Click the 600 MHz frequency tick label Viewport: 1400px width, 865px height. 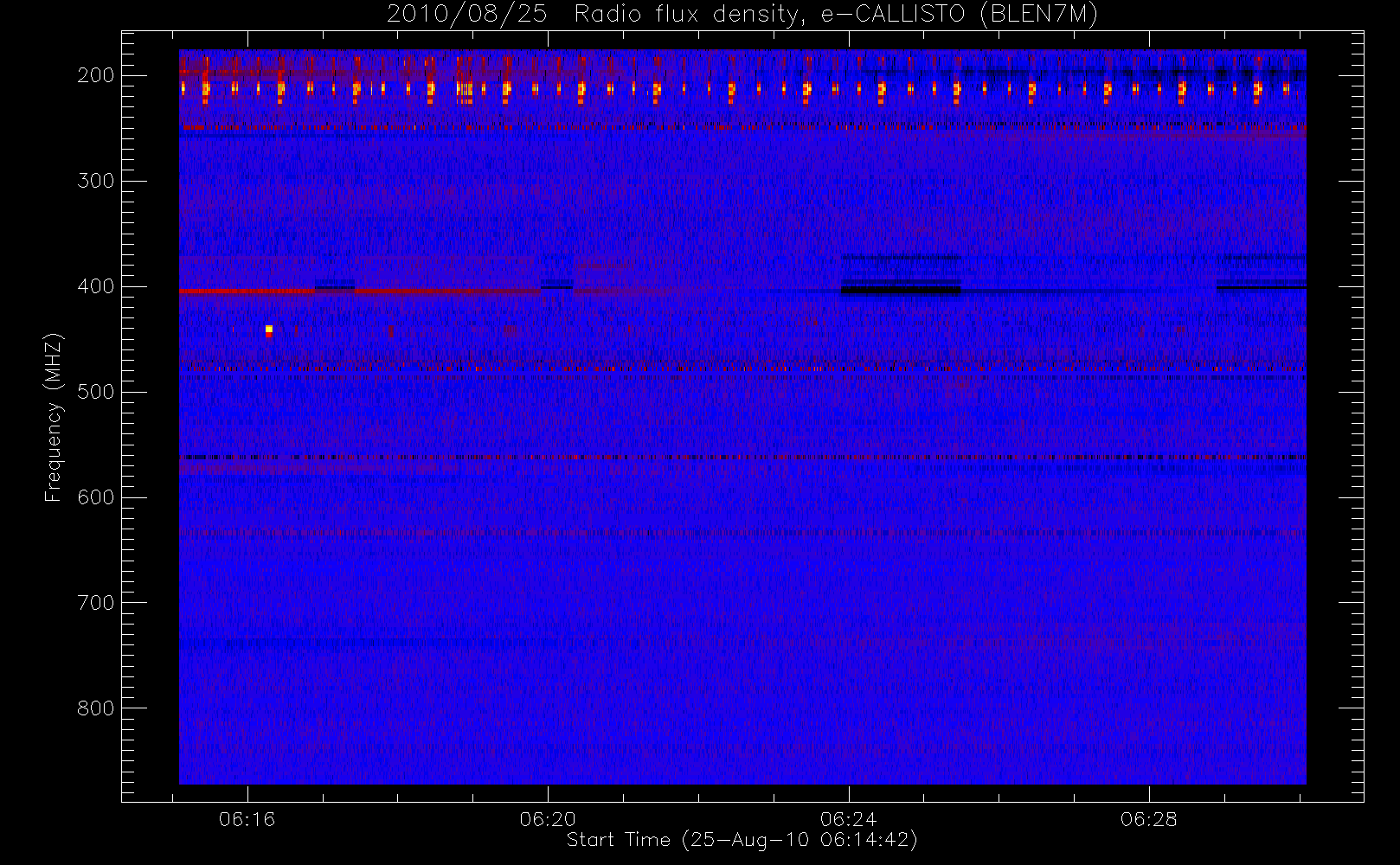coord(96,497)
